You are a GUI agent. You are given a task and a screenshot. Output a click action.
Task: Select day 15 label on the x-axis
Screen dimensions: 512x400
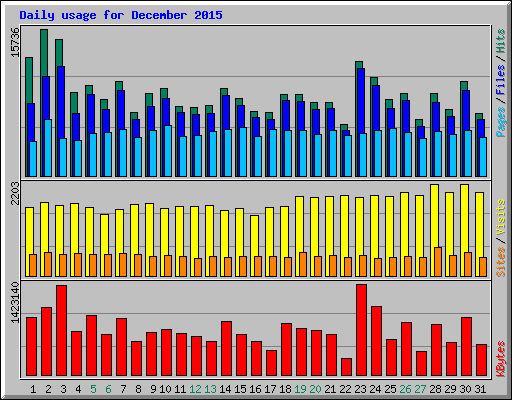point(240,389)
